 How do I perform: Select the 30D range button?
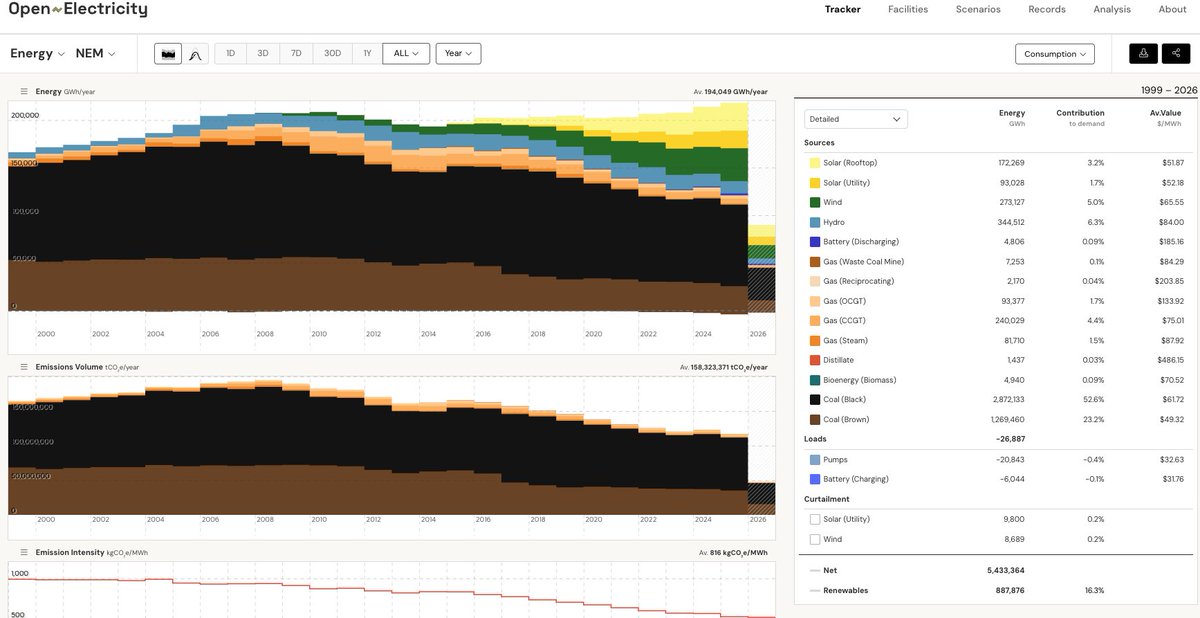click(332, 54)
